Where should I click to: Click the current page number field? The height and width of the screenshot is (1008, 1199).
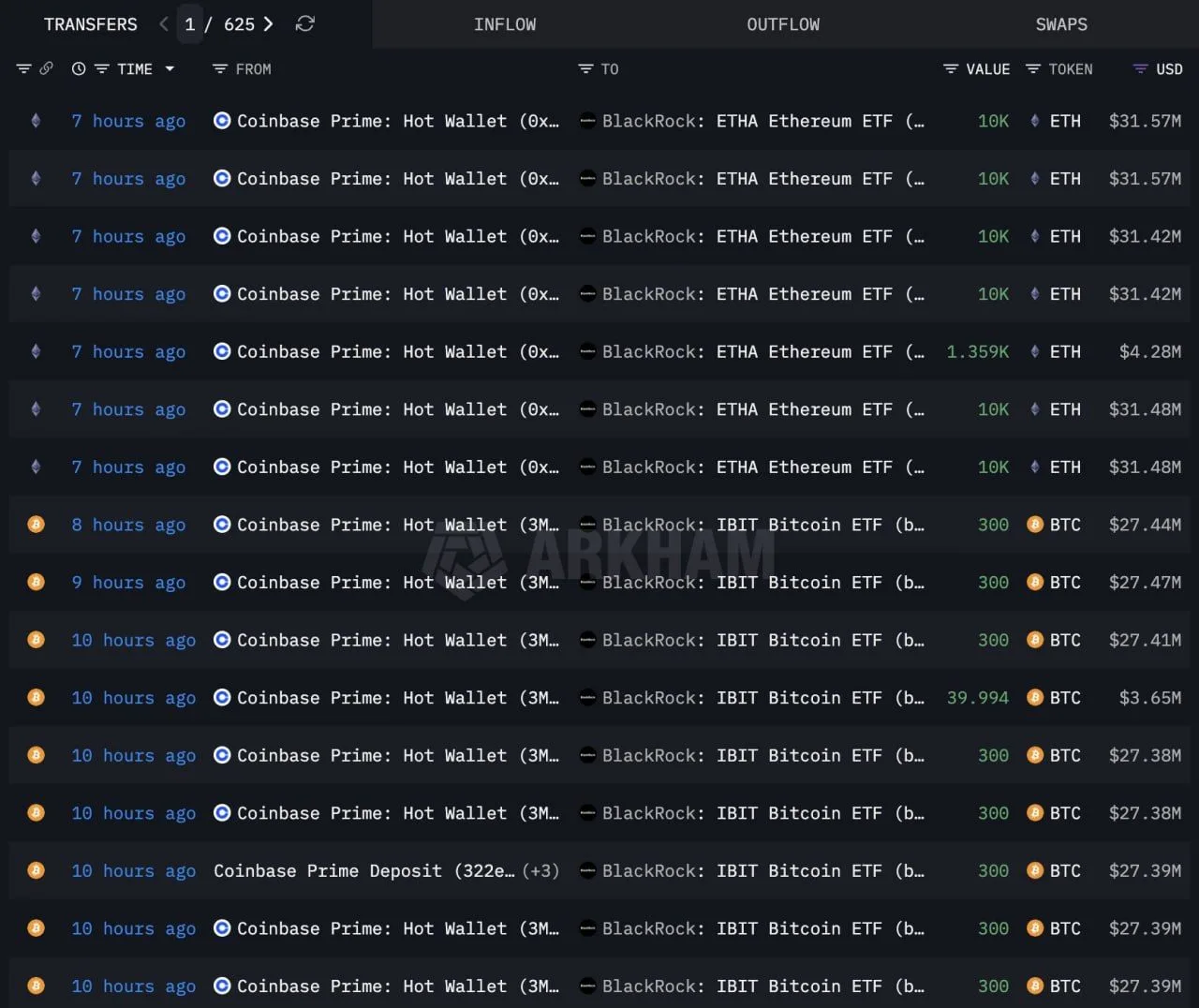190,24
